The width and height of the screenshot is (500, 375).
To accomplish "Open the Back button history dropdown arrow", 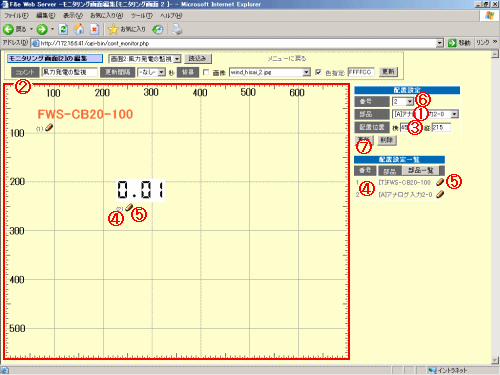I will (x=31, y=29).
